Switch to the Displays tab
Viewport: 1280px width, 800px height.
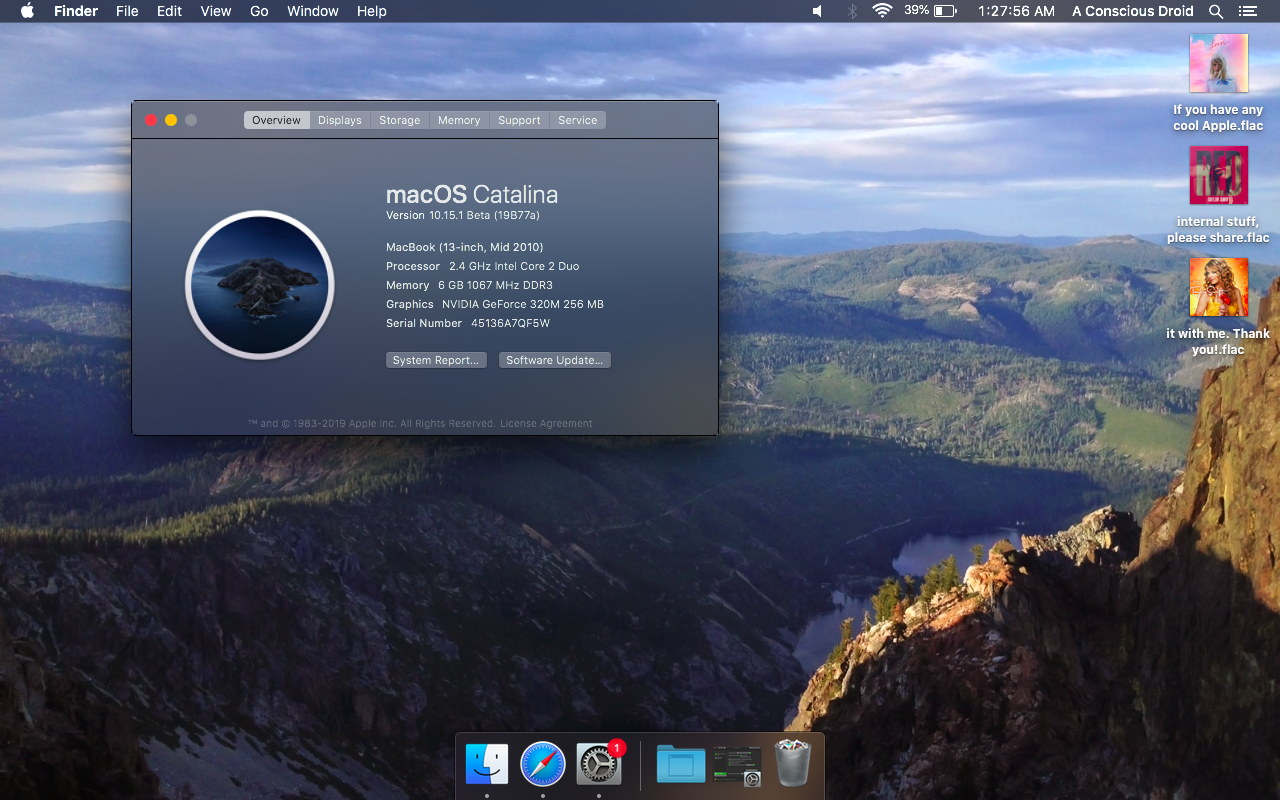[x=340, y=120]
